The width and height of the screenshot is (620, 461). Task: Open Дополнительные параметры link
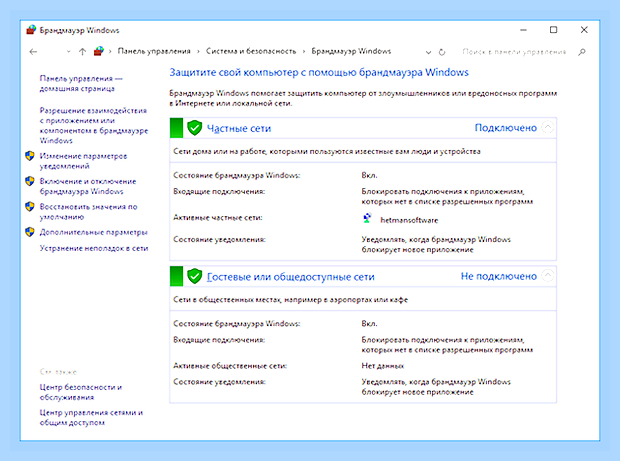pos(93,232)
